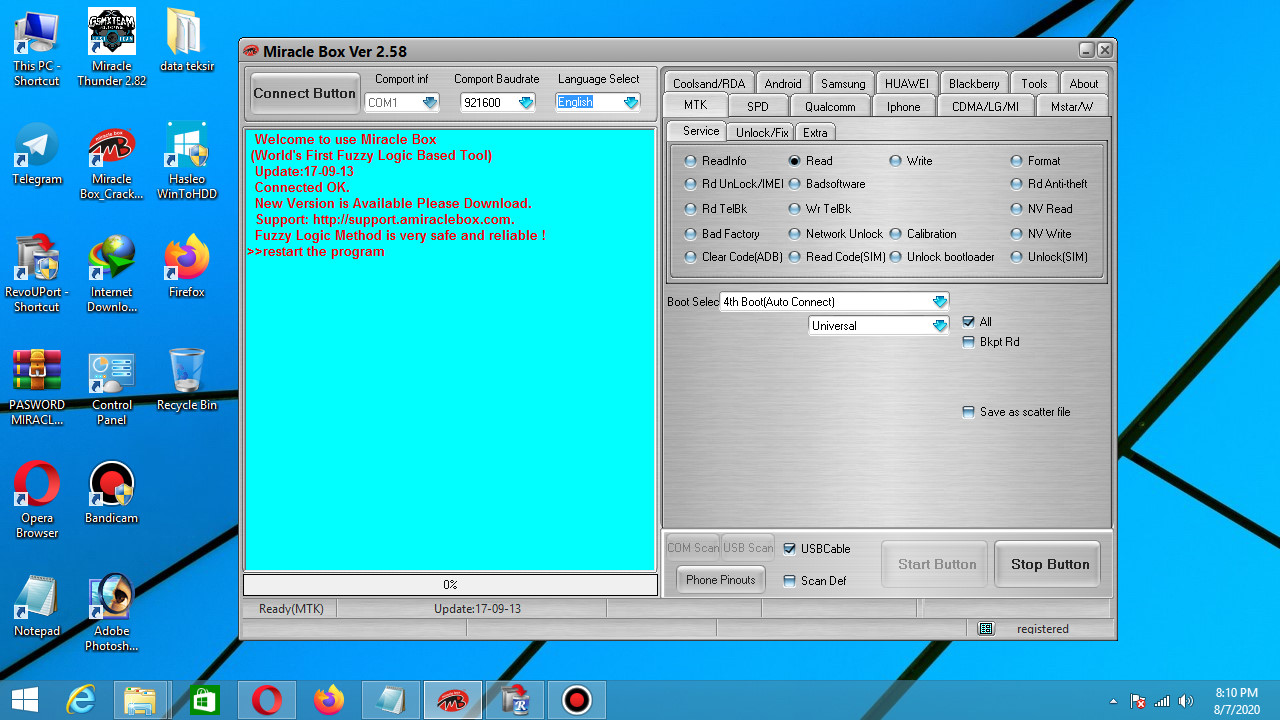Screen dimensions: 1280x720
Task: Open the Samsung tab
Action: point(843,83)
